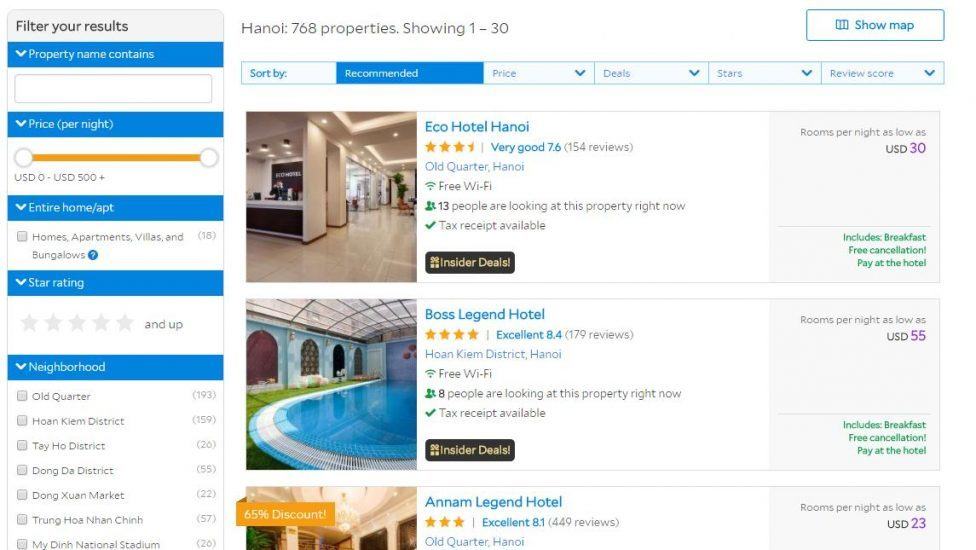Open the Stars sort option
Viewport: 976px width, 550px height.
765,73
